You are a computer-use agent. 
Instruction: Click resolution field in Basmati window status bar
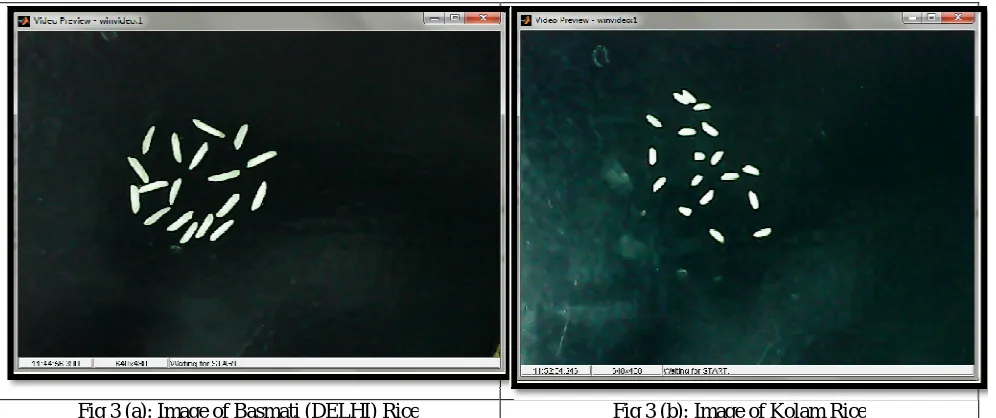tap(131, 363)
